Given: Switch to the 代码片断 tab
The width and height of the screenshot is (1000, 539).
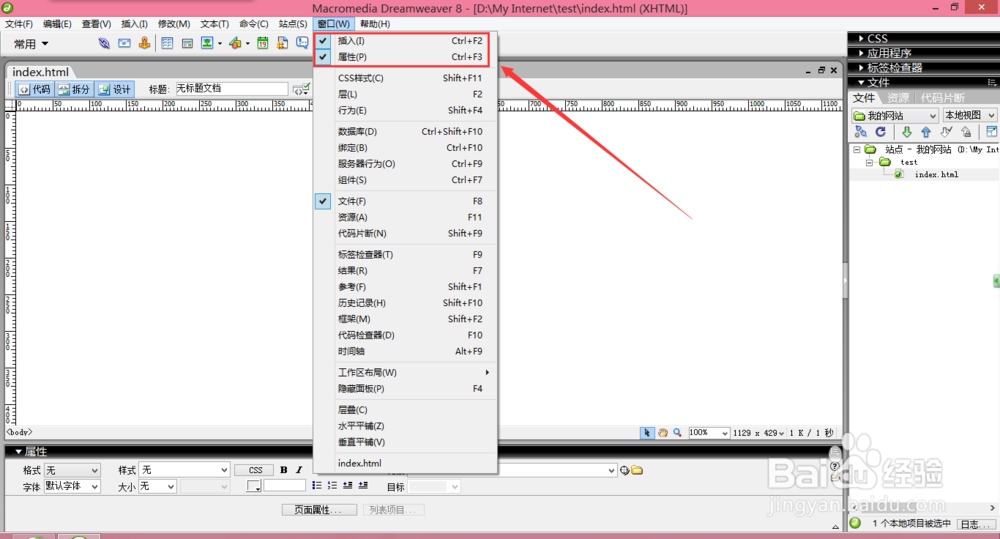Looking at the screenshot, I should tap(942, 98).
